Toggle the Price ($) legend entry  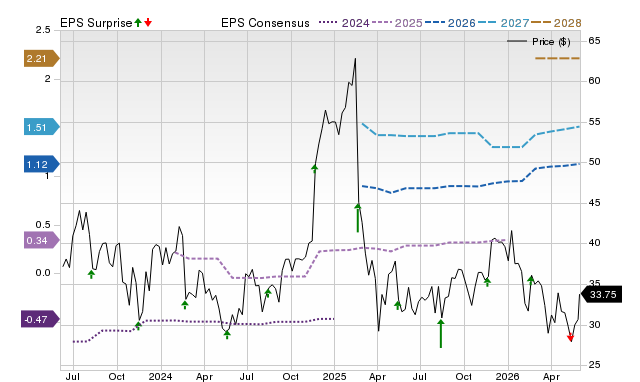pos(539,42)
